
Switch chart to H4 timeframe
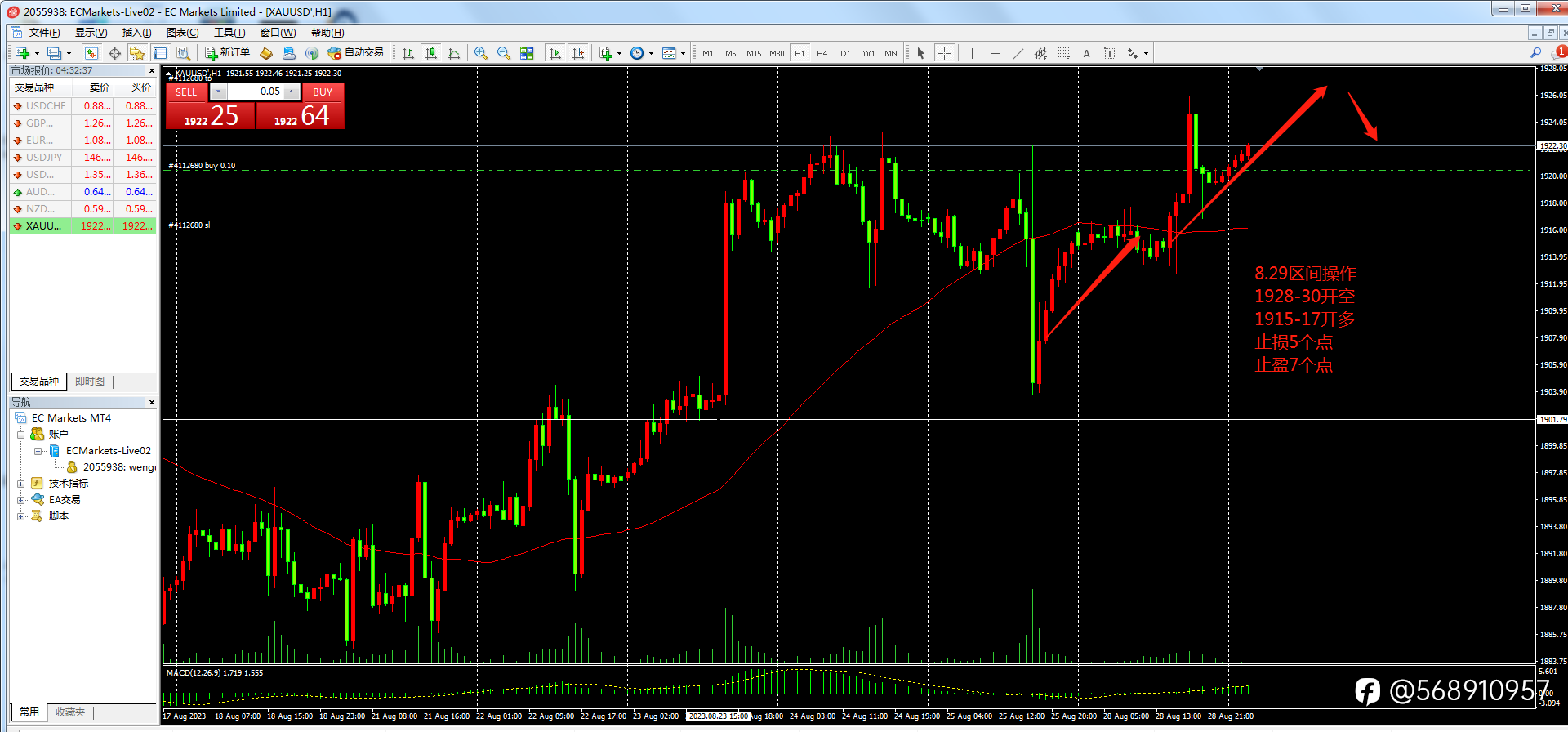(x=822, y=53)
